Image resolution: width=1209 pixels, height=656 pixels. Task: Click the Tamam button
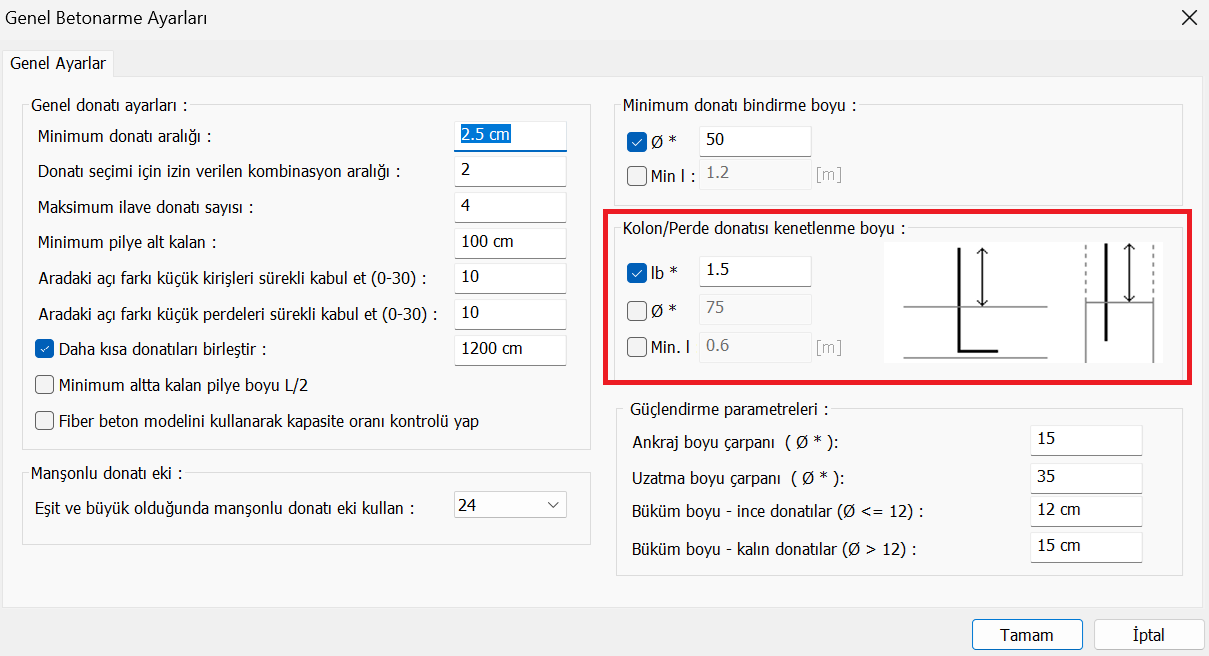1026,635
